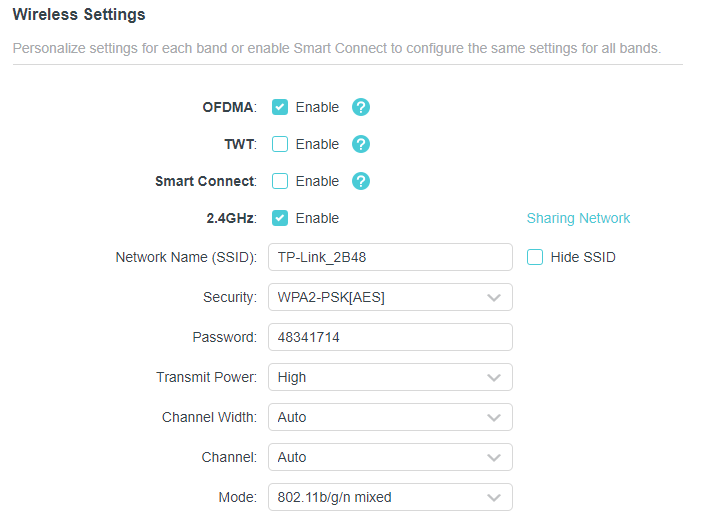Screen dimensions: 727x527
Task: Click the Transmit Power chevron arrow
Action: coord(493,377)
